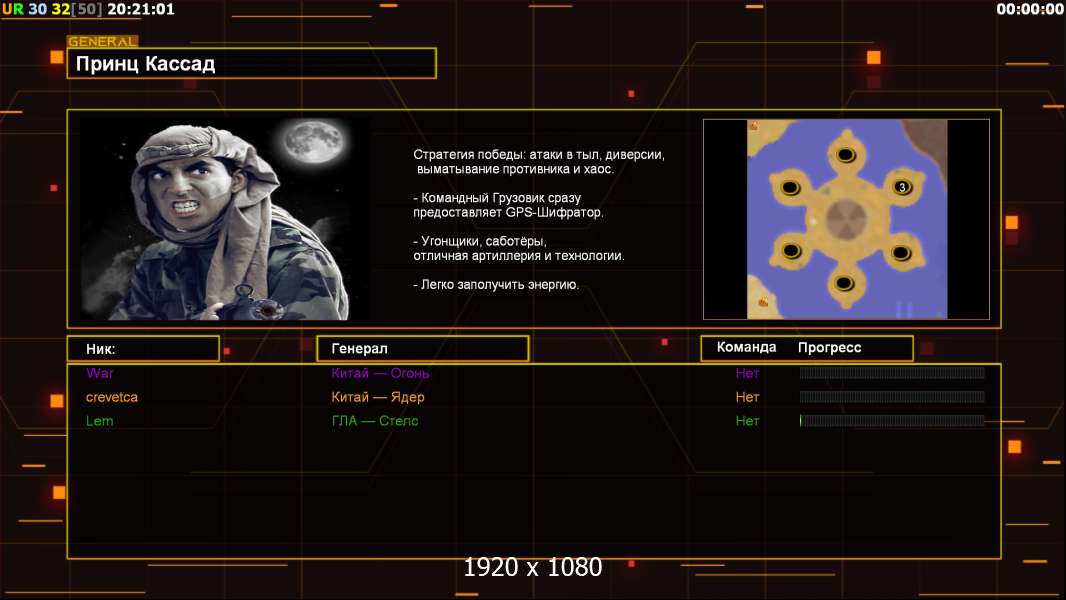Click the "Нет" team value for crevetca
The width and height of the screenshot is (1066, 600).
(x=747, y=397)
